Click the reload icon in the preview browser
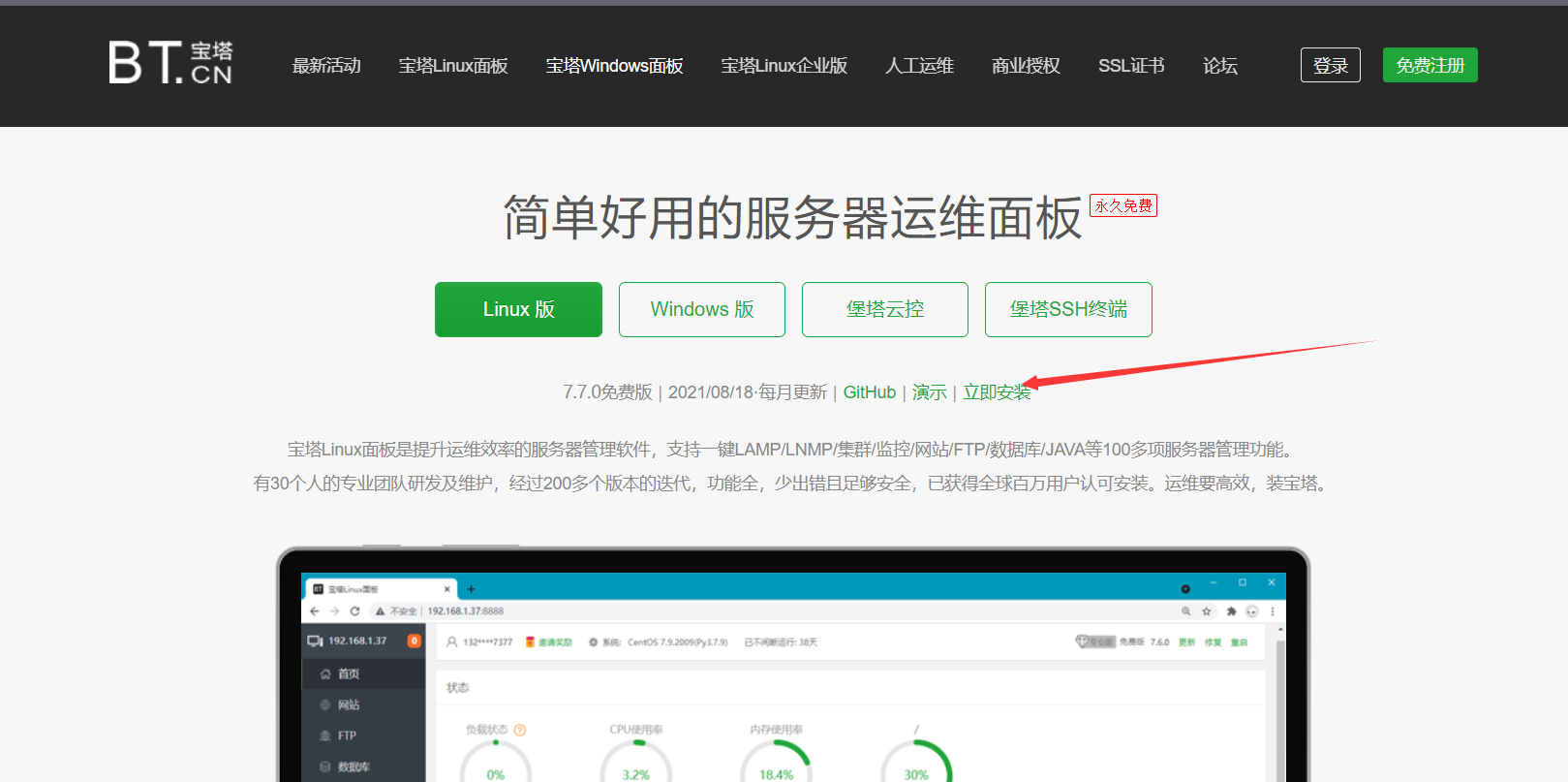 tap(354, 611)
